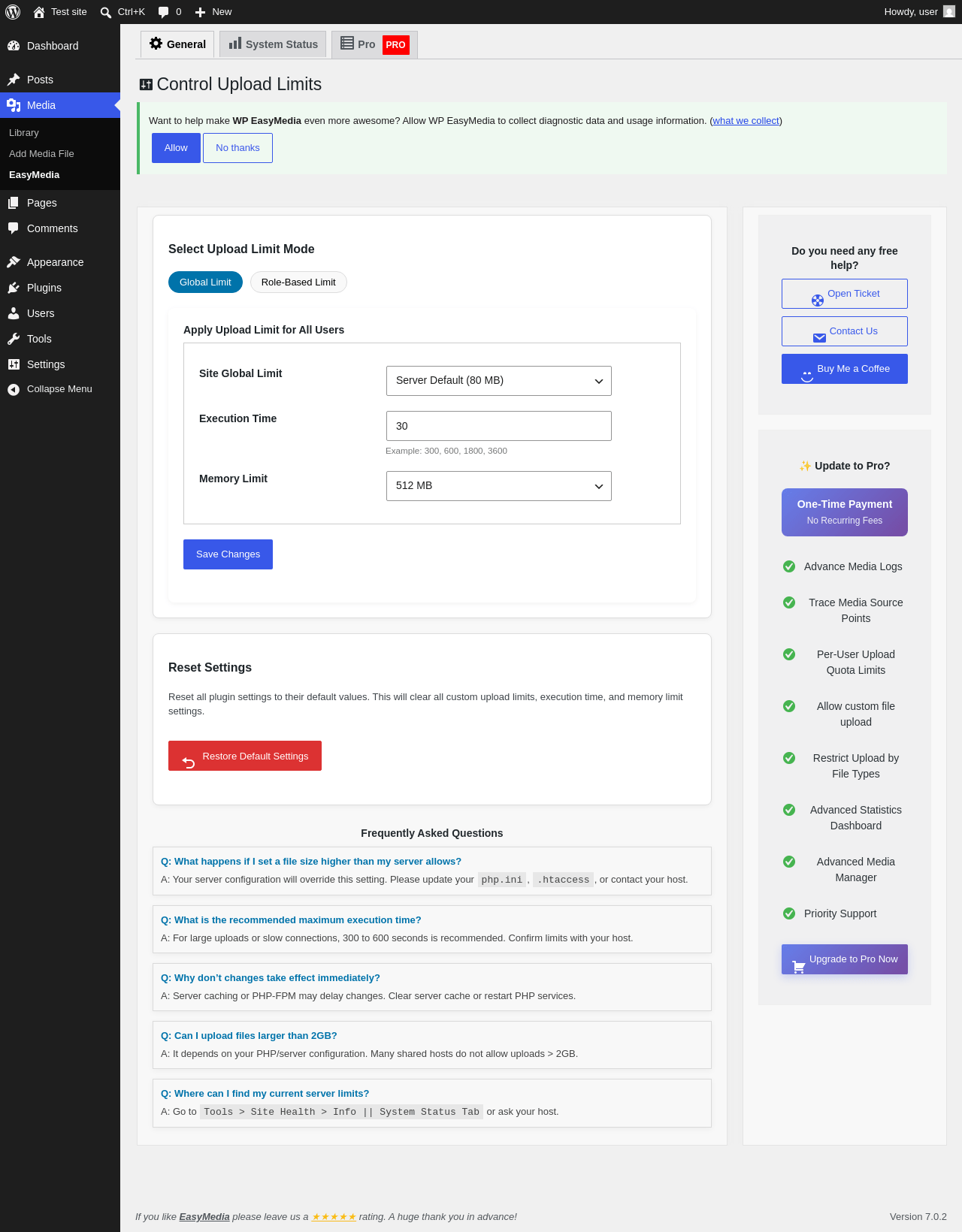Click FAQ question about current server limits
The image size is (962, 1232).
pyautogui.click(x=265, y=1094)
